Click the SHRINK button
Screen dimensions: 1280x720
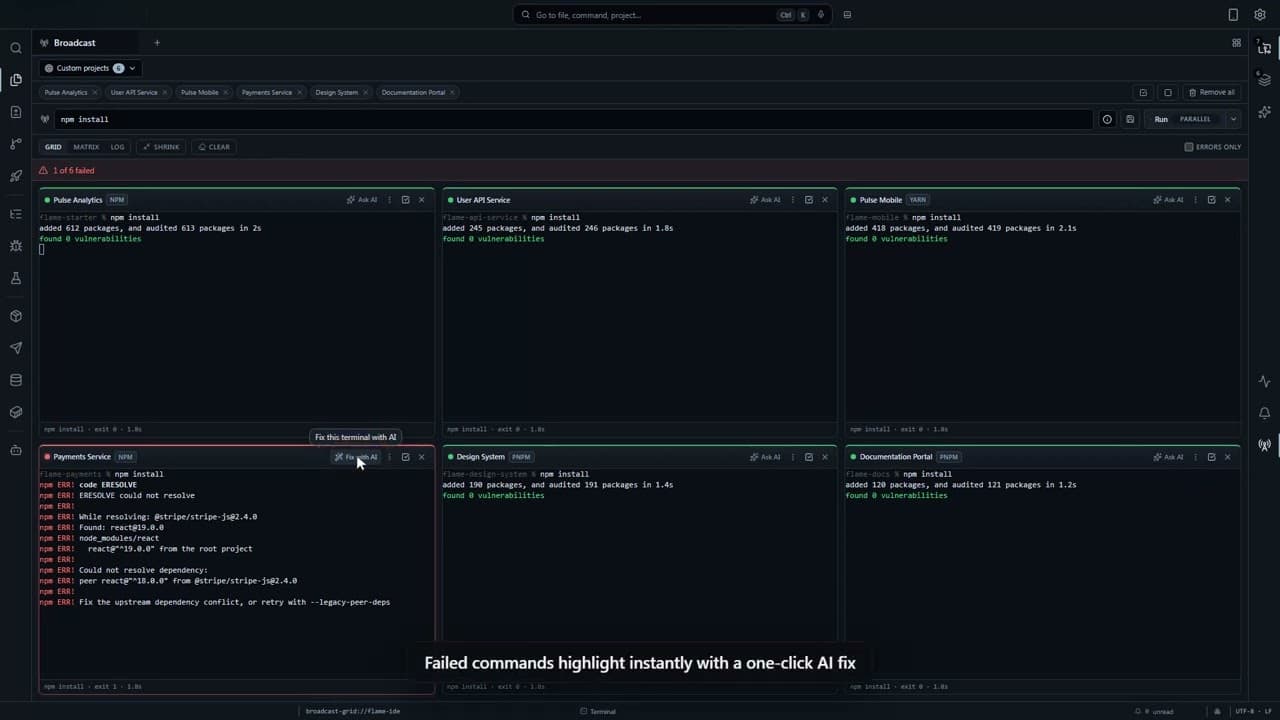point(161,147)
